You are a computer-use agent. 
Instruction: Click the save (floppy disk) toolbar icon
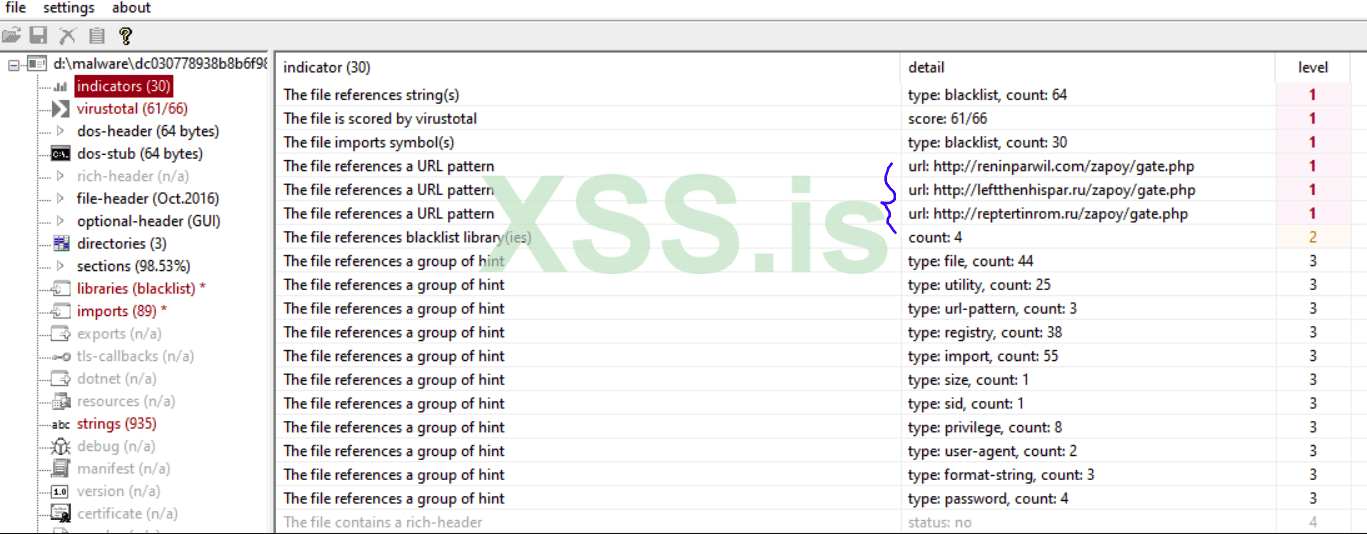[x=38, y=36]
